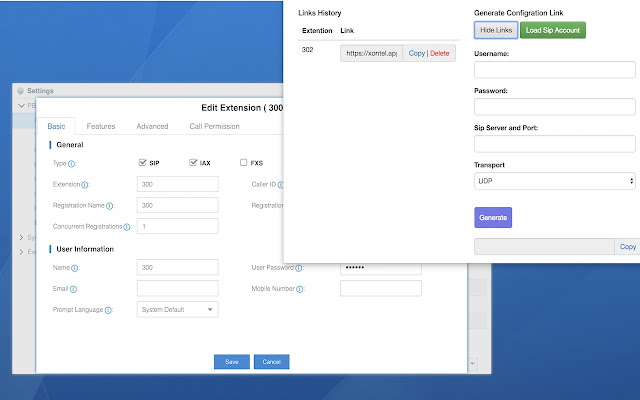Expand the last collapsed sidebar tree item

tap(22, 252)
